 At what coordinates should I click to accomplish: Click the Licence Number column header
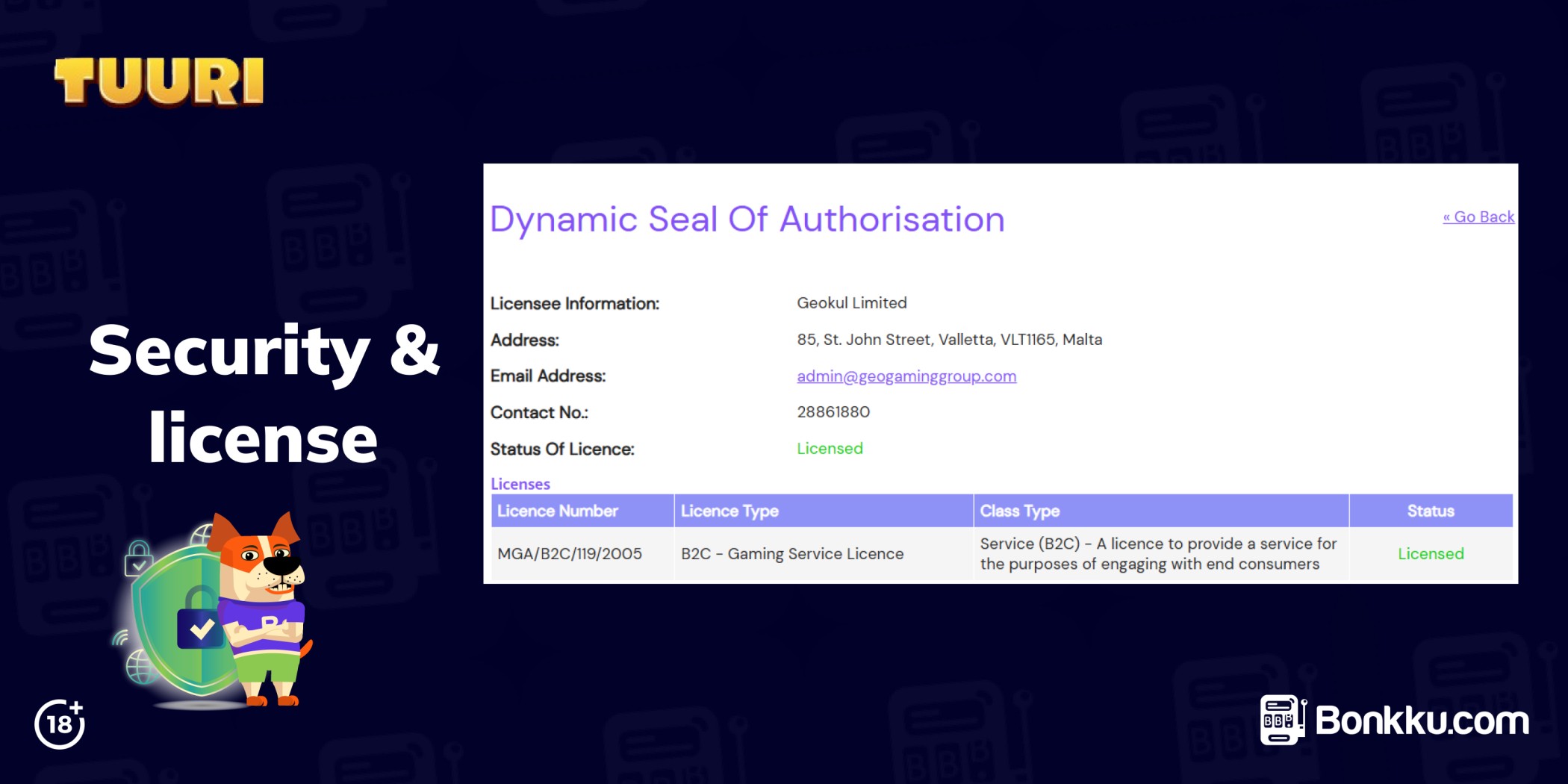(558, 511)
